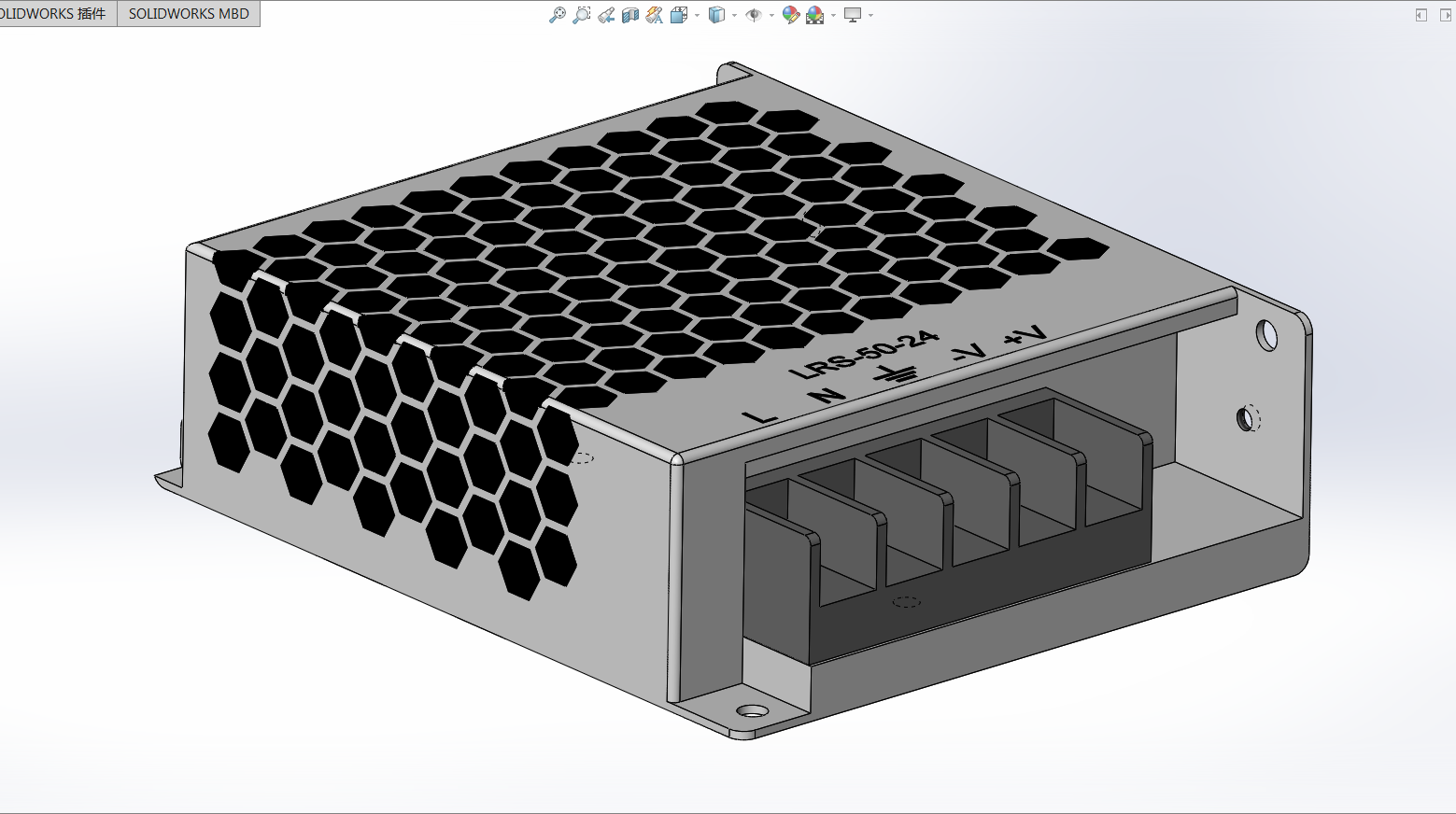Image resolution: width=1456 pixels, height=814 pixels.
Task: Select the LRS-50-24 label on the model
Action: coord(863,354)
